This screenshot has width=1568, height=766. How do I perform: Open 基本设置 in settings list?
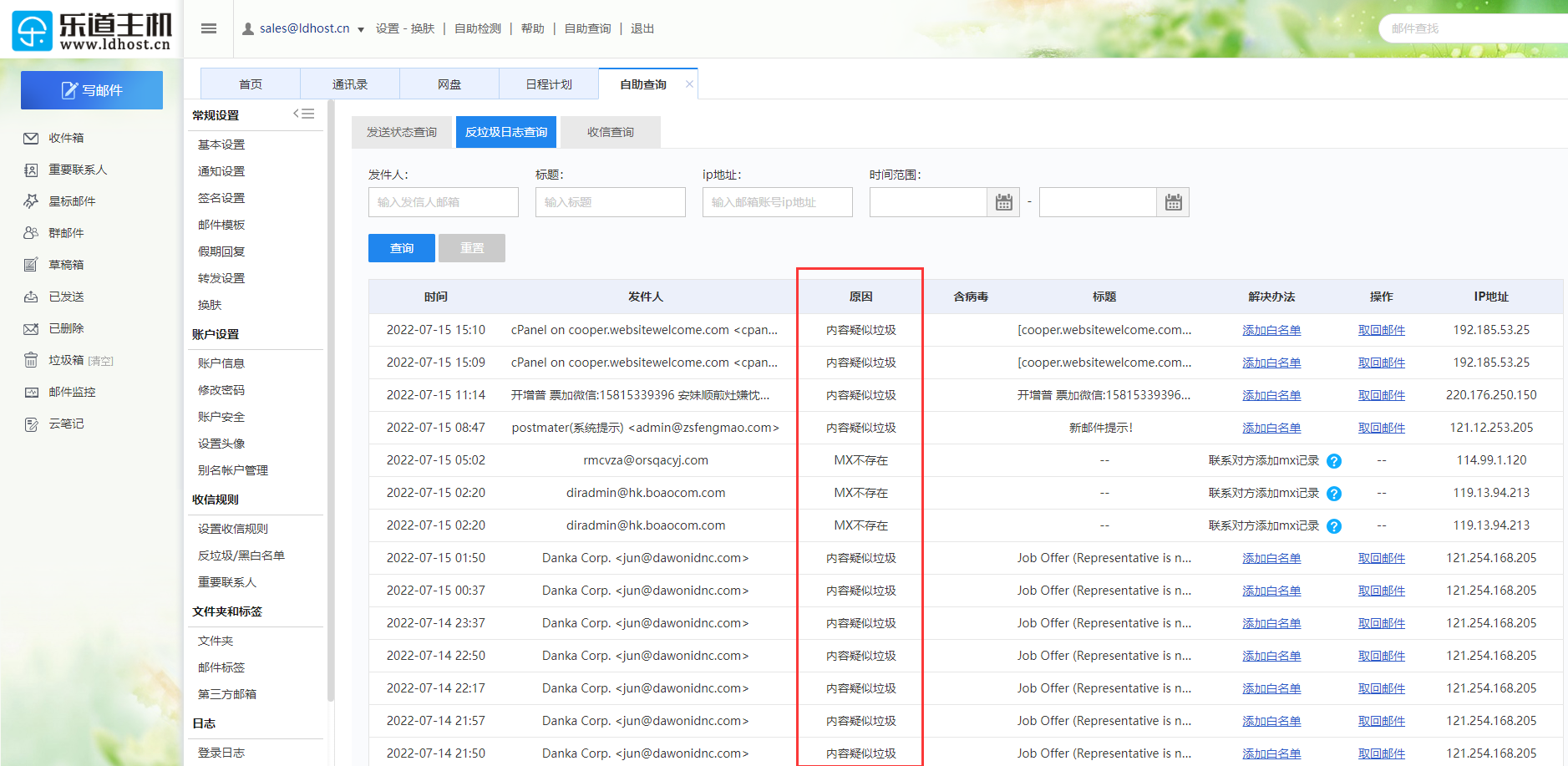pyautogui.click(x=221, y=145)
